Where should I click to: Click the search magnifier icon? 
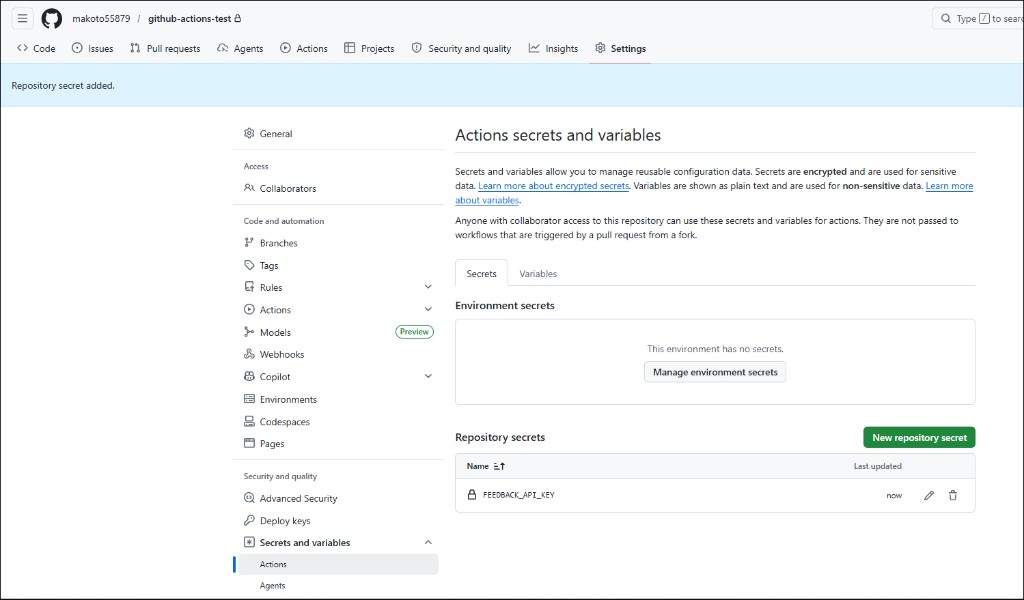pyautogui.click(x=946, y=18)
